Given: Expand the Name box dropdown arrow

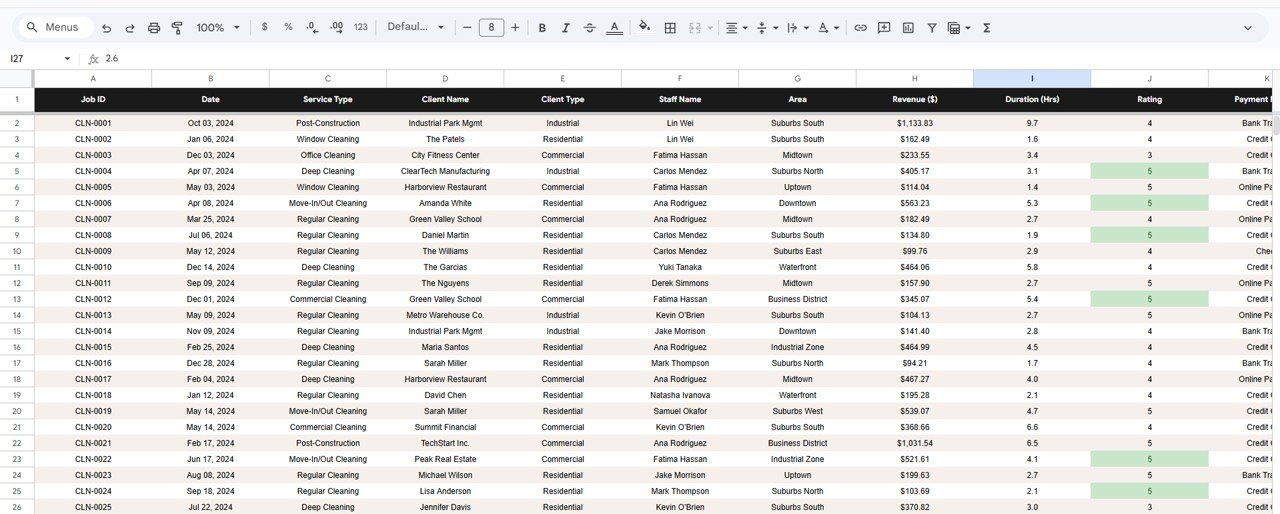Looking at the screenshot, I should point(67,59).
